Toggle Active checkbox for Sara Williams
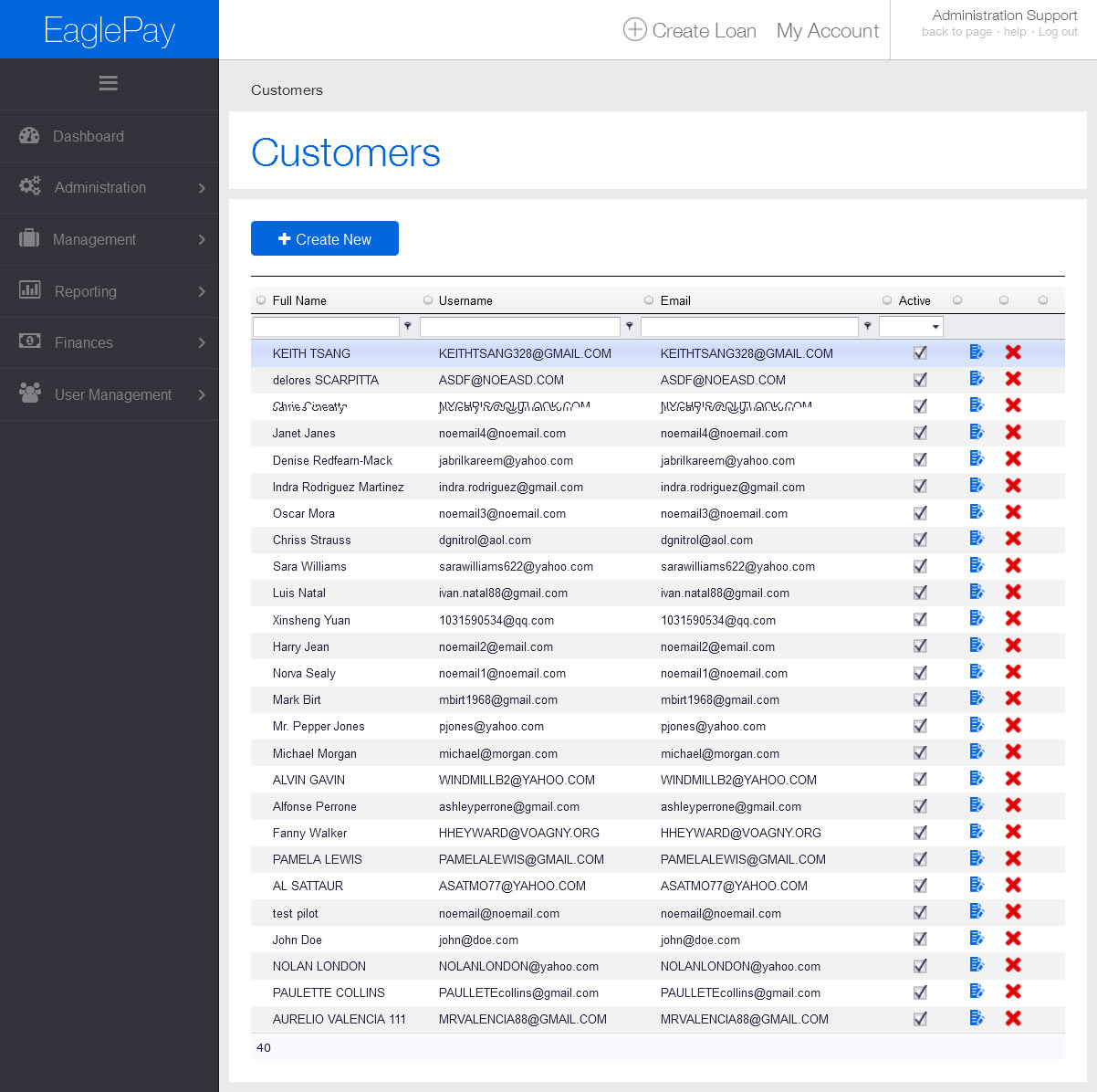 [x=920, y=566]
